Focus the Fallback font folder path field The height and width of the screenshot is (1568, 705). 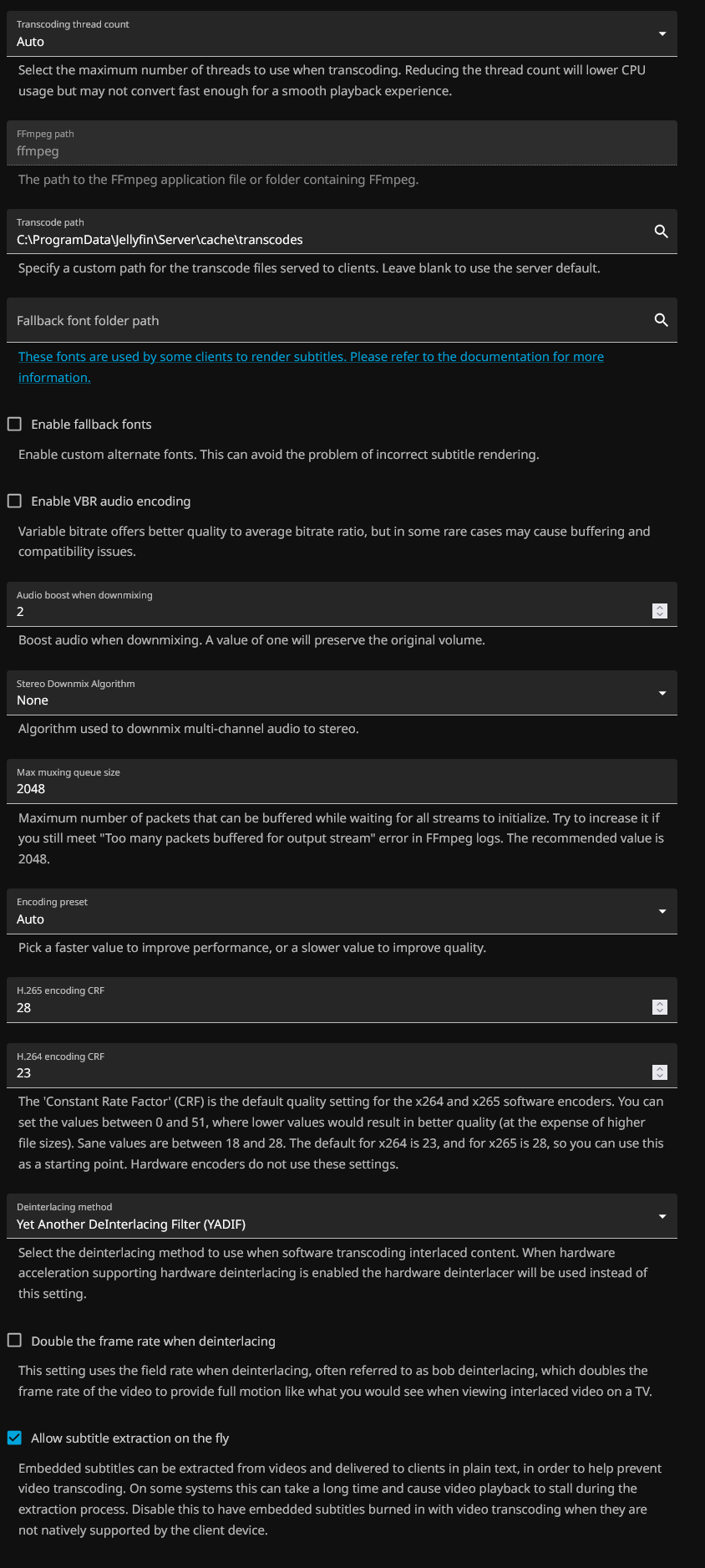(326, 320)
